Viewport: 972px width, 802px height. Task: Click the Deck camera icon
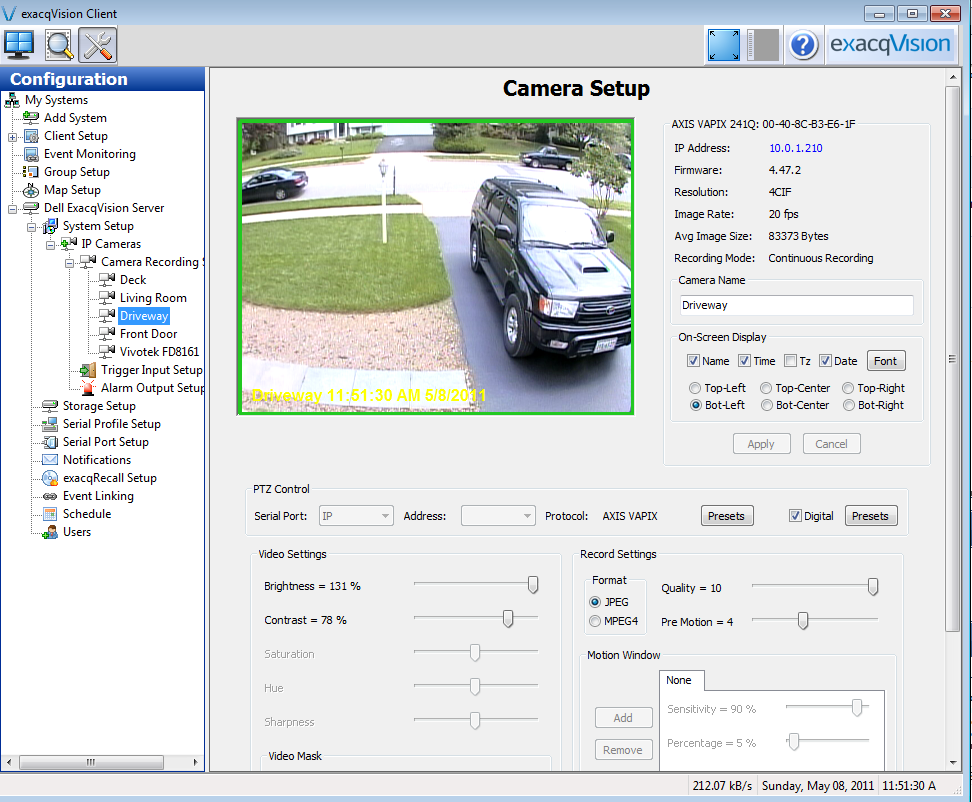[107, 280]
